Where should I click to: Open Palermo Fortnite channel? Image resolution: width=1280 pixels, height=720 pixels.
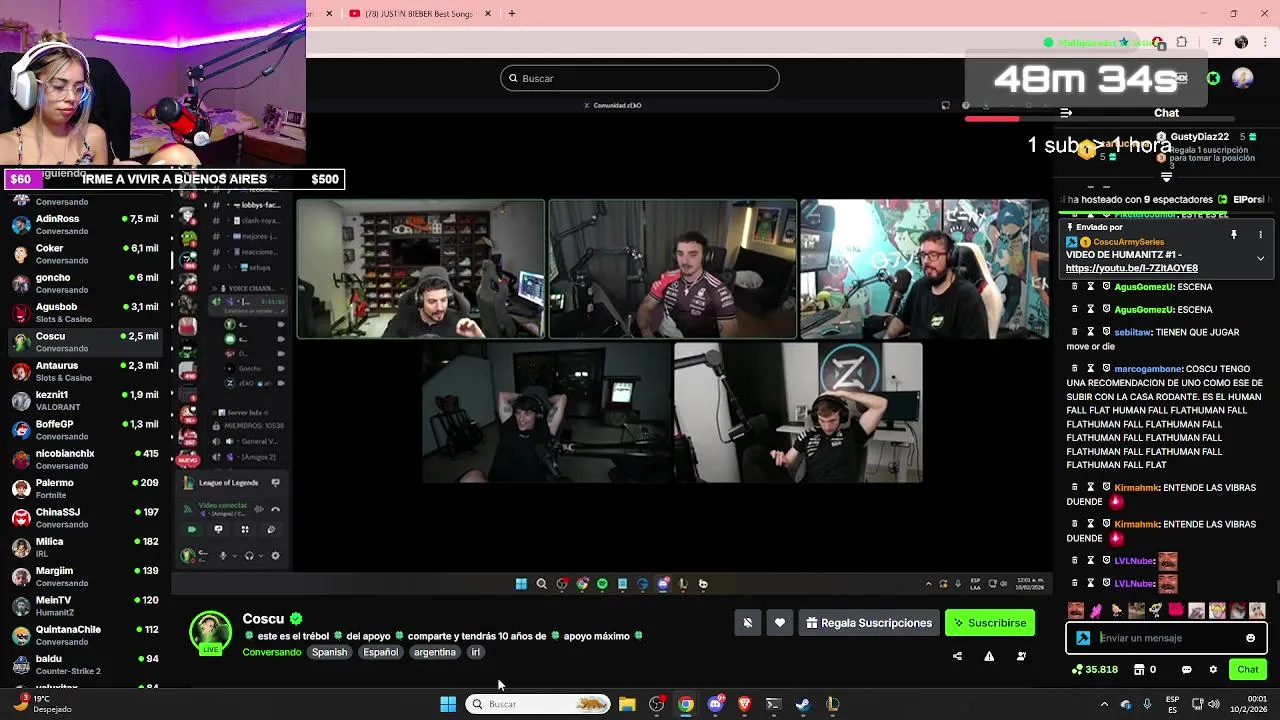85,488
